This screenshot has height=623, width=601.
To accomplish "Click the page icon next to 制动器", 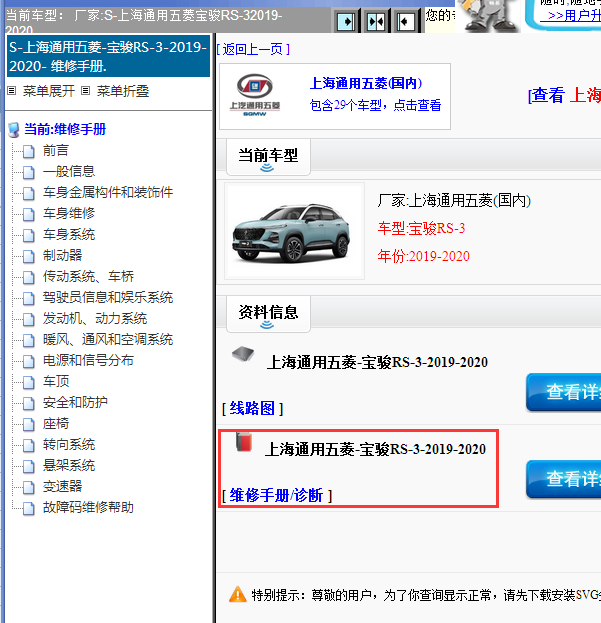I will coord(28,256).
